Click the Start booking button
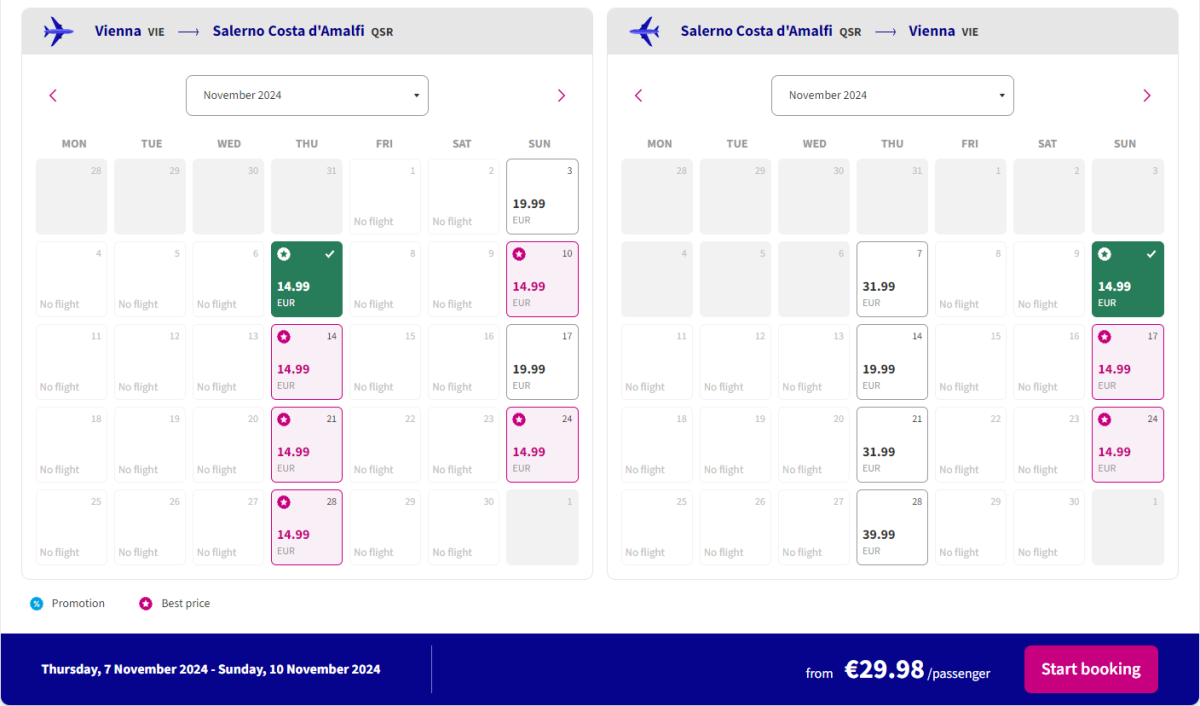 point(1090,669)
